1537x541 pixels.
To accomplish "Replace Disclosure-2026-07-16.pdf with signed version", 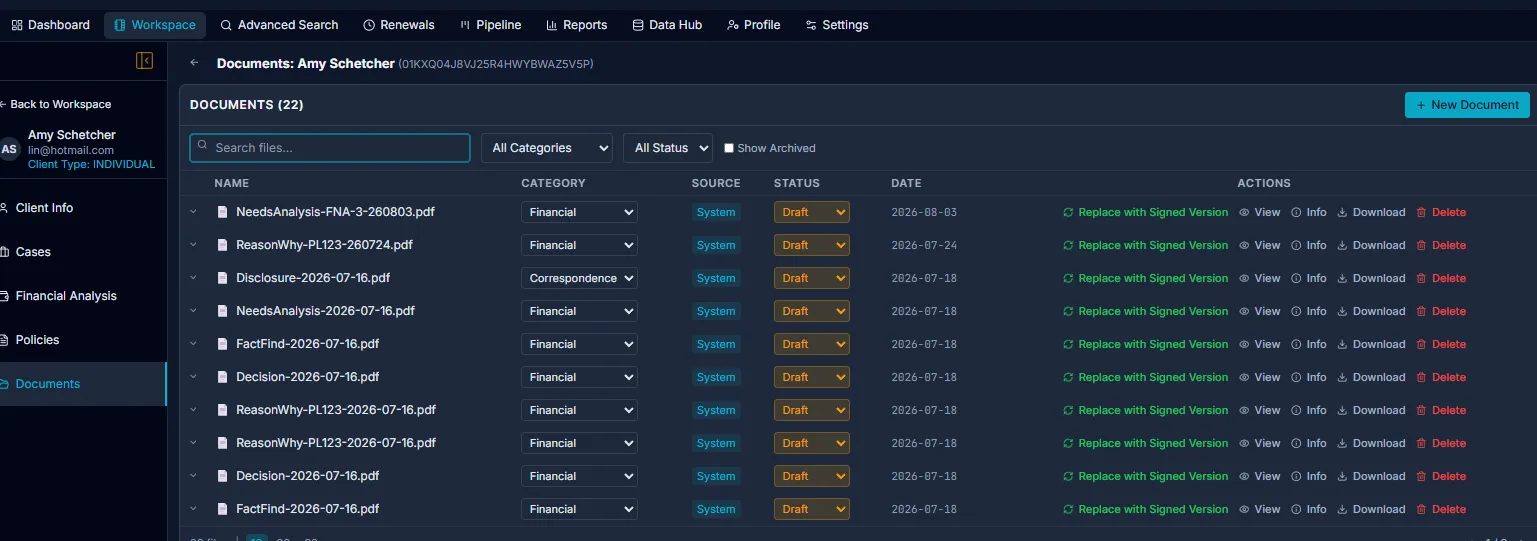I will [x=1145, y=278].
